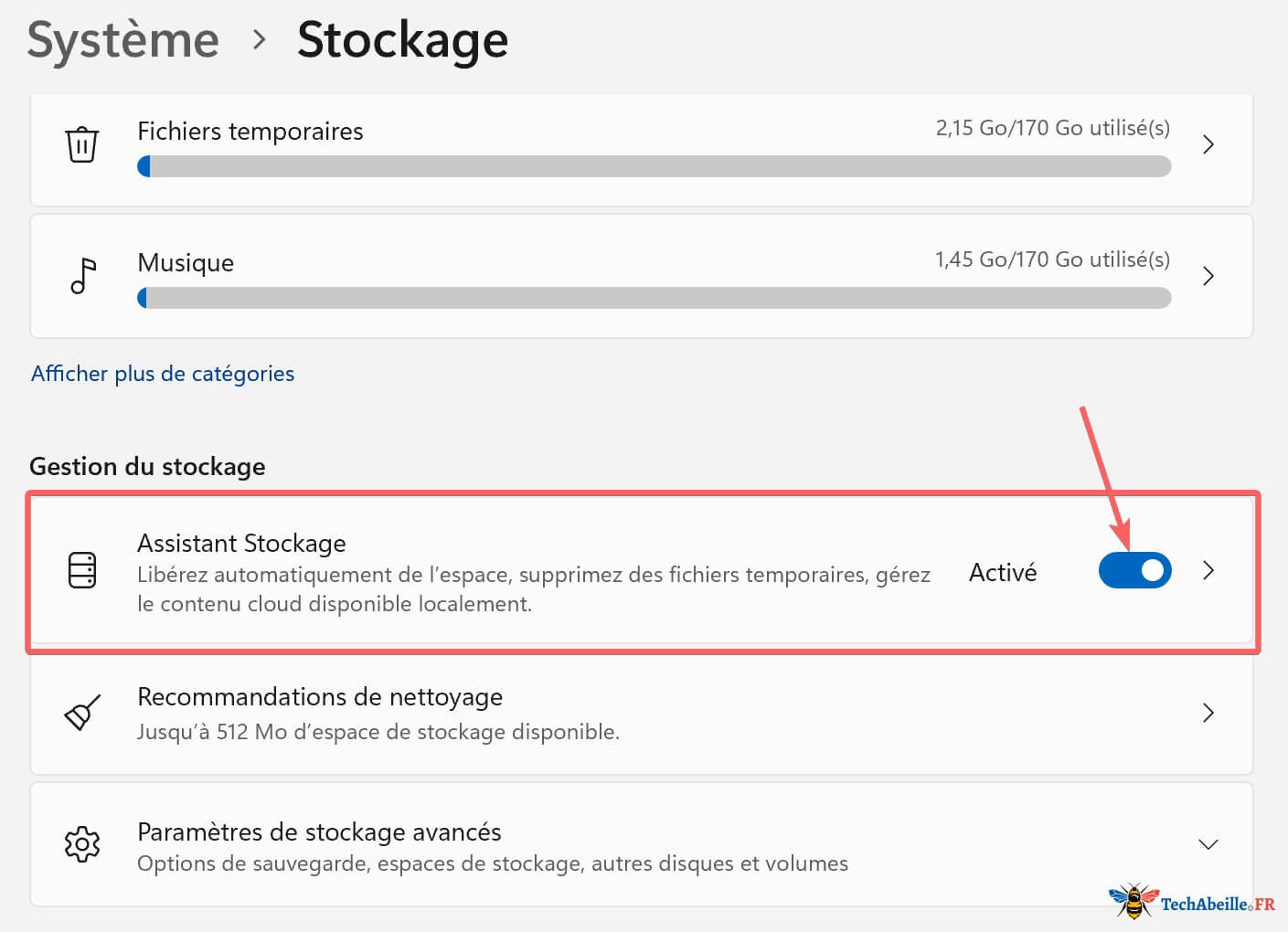Click the trash icon beside Fichiers temporaires
The image size is (1288, 932).
(82, 144)
